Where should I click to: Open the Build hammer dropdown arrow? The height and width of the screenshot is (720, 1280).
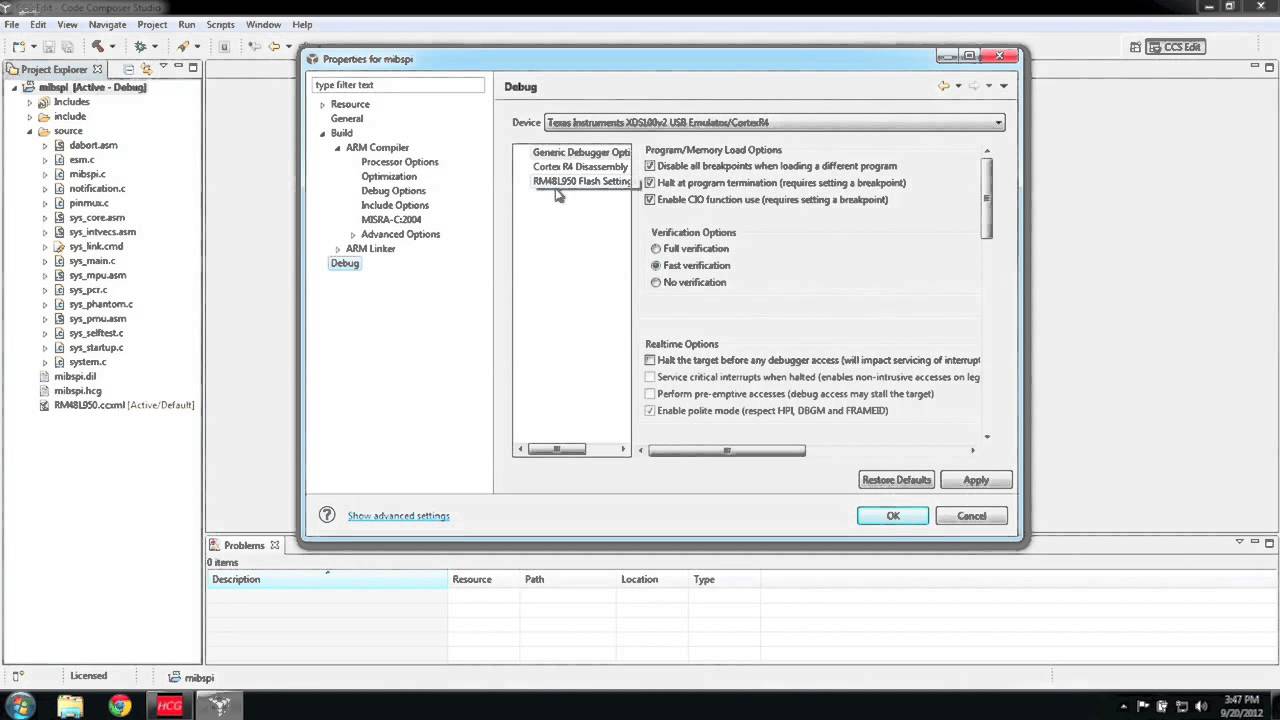[111, 47]
